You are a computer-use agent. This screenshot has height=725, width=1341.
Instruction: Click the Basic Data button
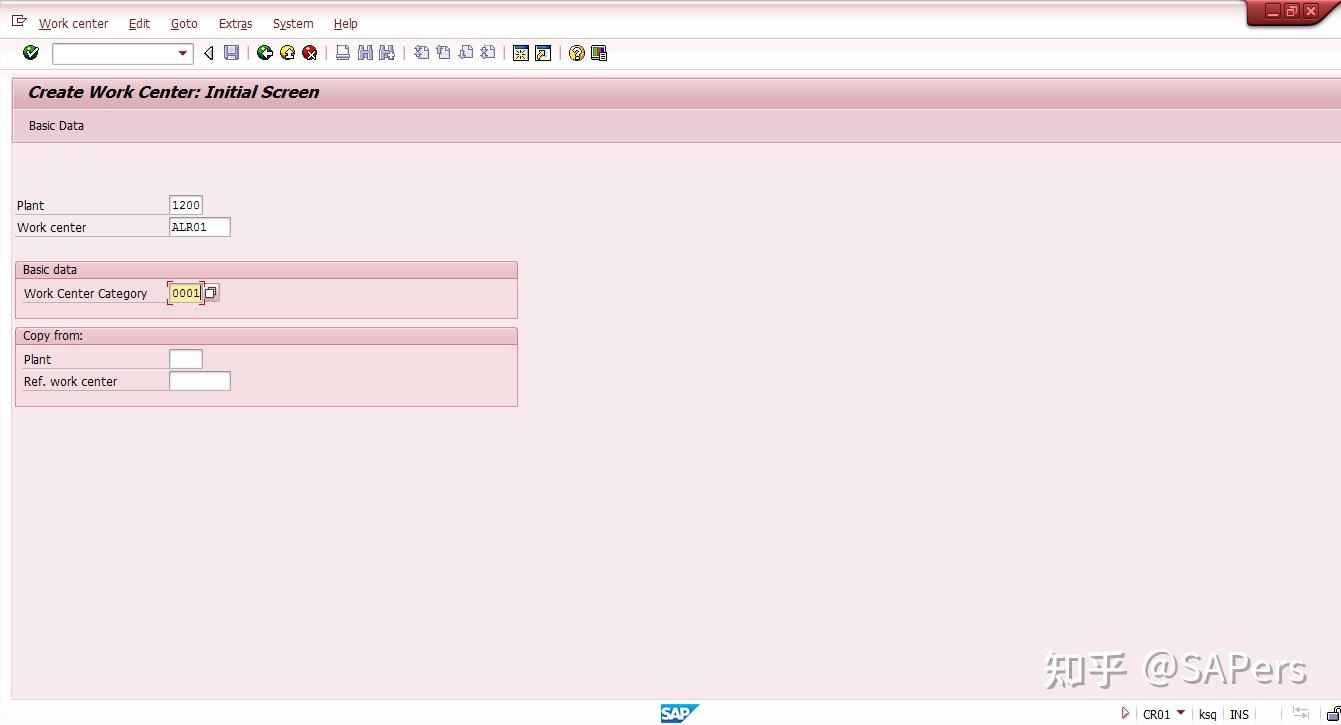[x=55, y=125]
